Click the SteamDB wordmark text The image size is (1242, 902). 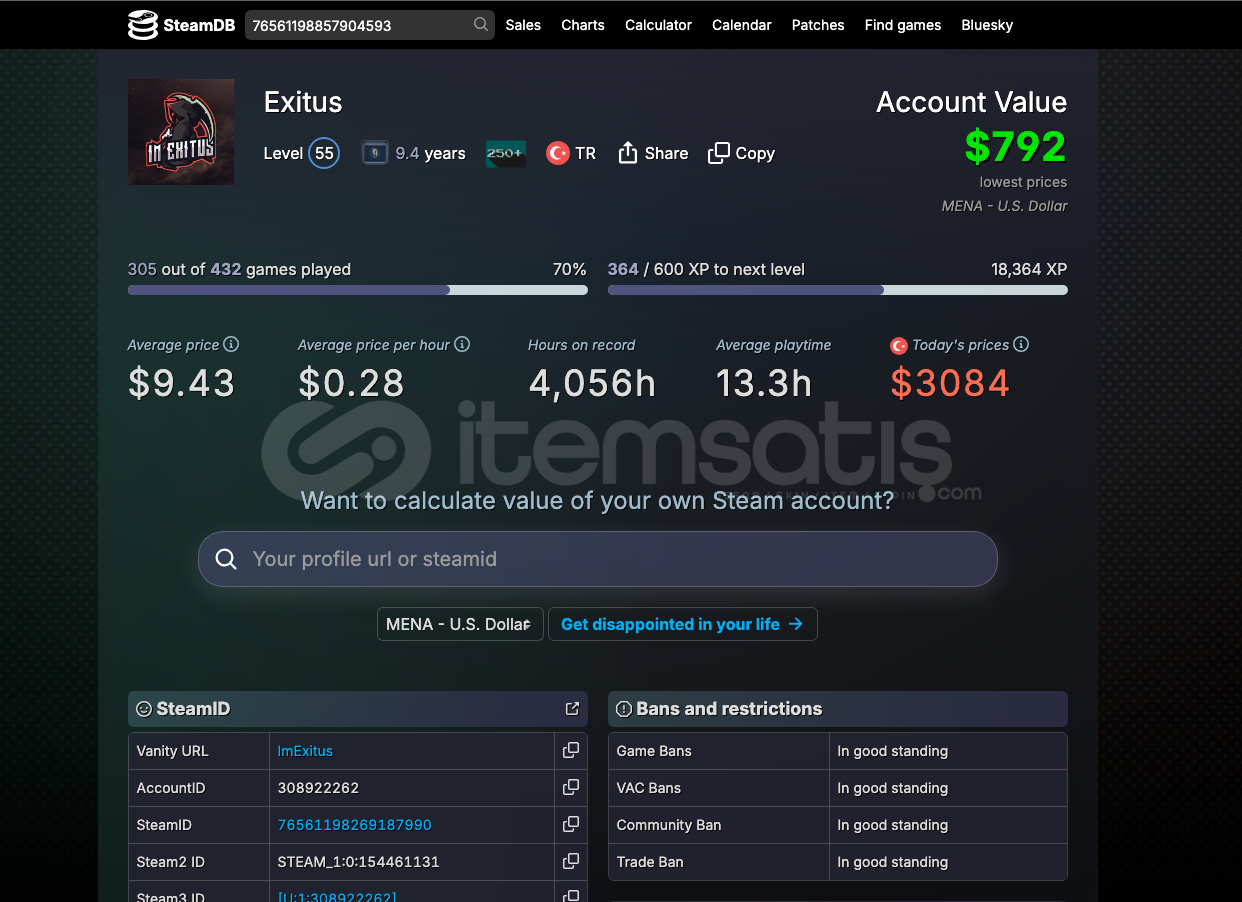[x=199, y=25]
